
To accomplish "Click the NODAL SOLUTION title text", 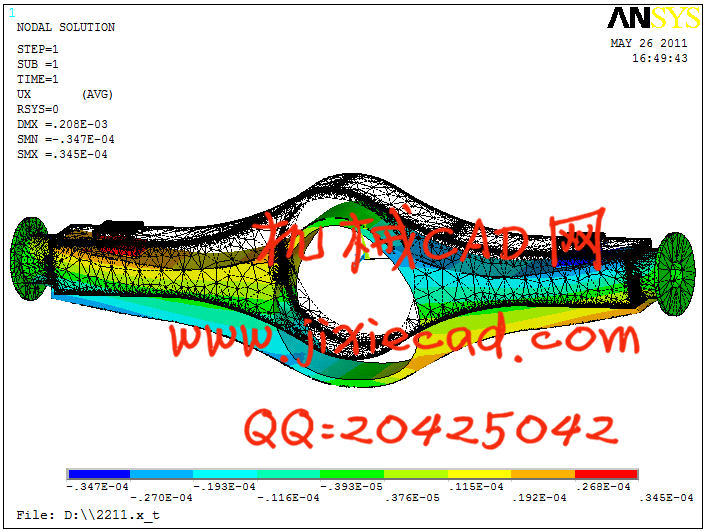I will tap(66, 28).
